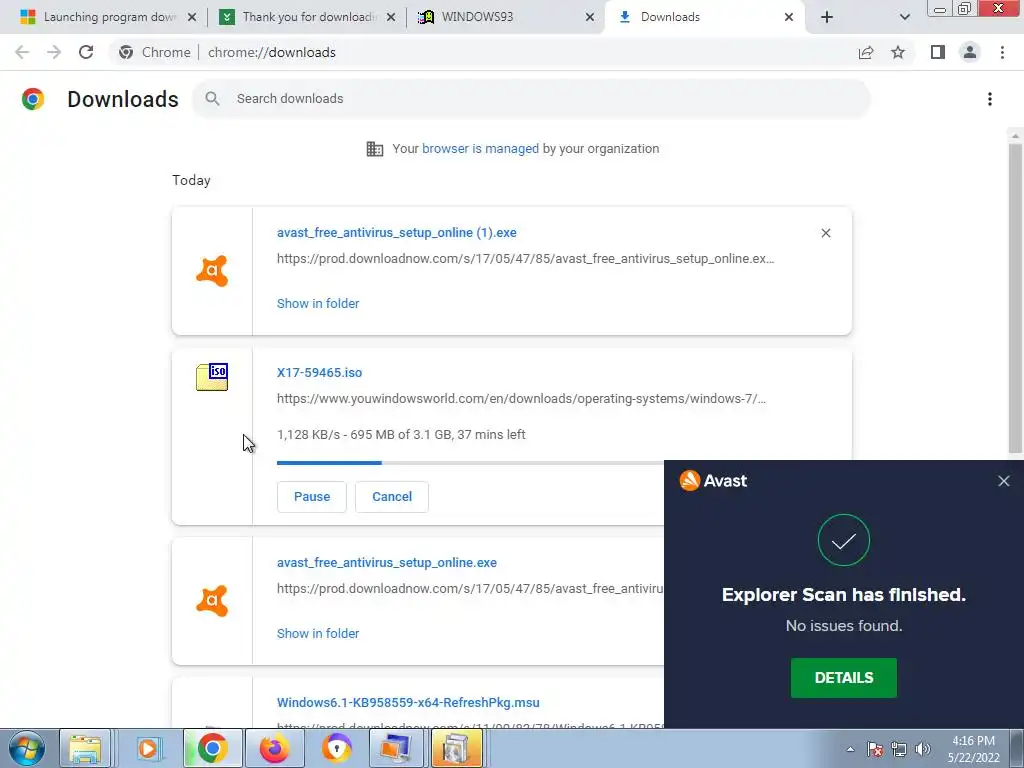Click the Avast icon of avast_free_antivirus_setup_online.exe
Screen dimensions: 1024x768
pos(212,600)
